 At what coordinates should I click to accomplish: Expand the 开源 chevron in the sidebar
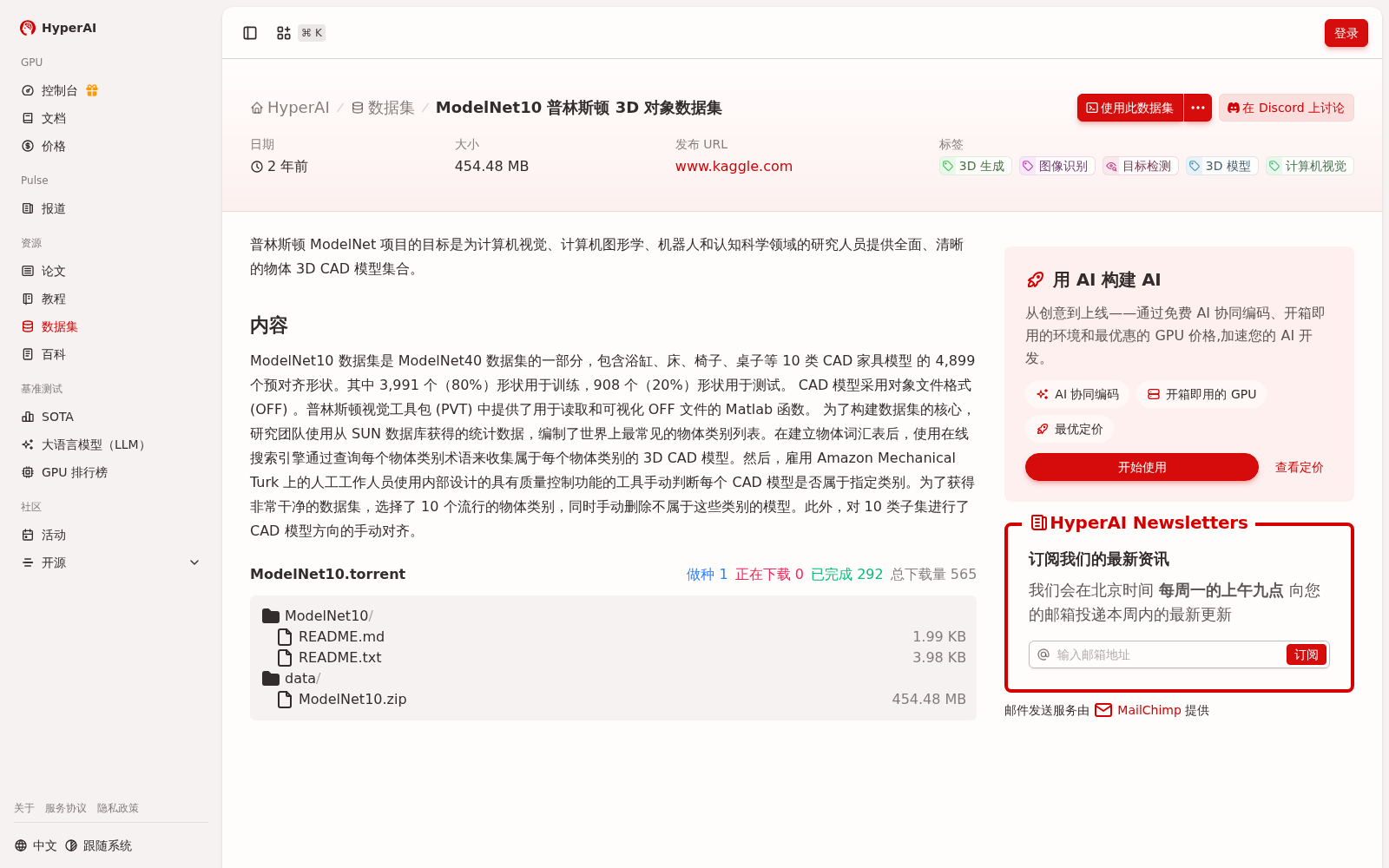click(194, 562)
